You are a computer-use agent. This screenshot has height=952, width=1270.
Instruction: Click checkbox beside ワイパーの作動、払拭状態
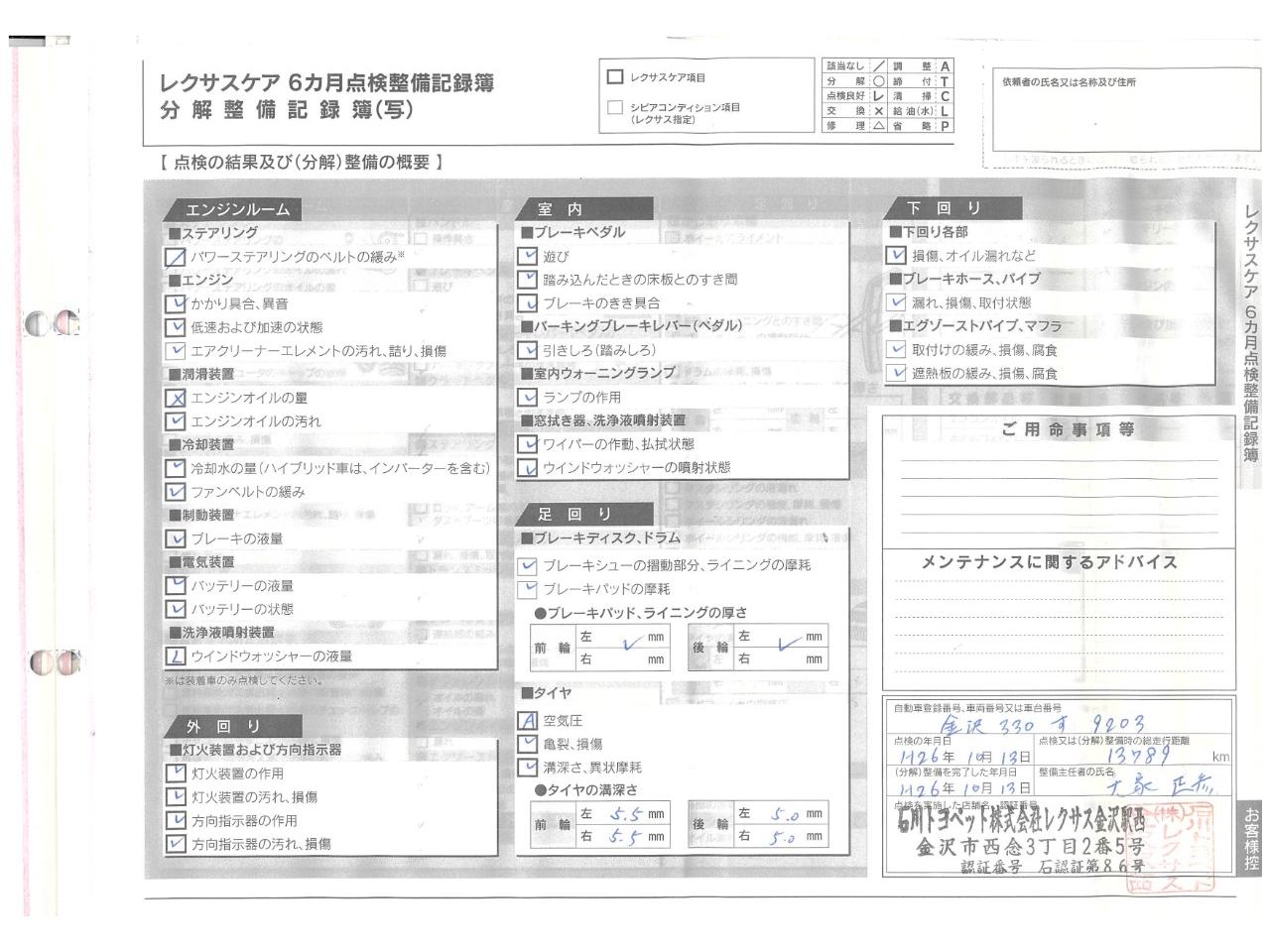[528, 444]
